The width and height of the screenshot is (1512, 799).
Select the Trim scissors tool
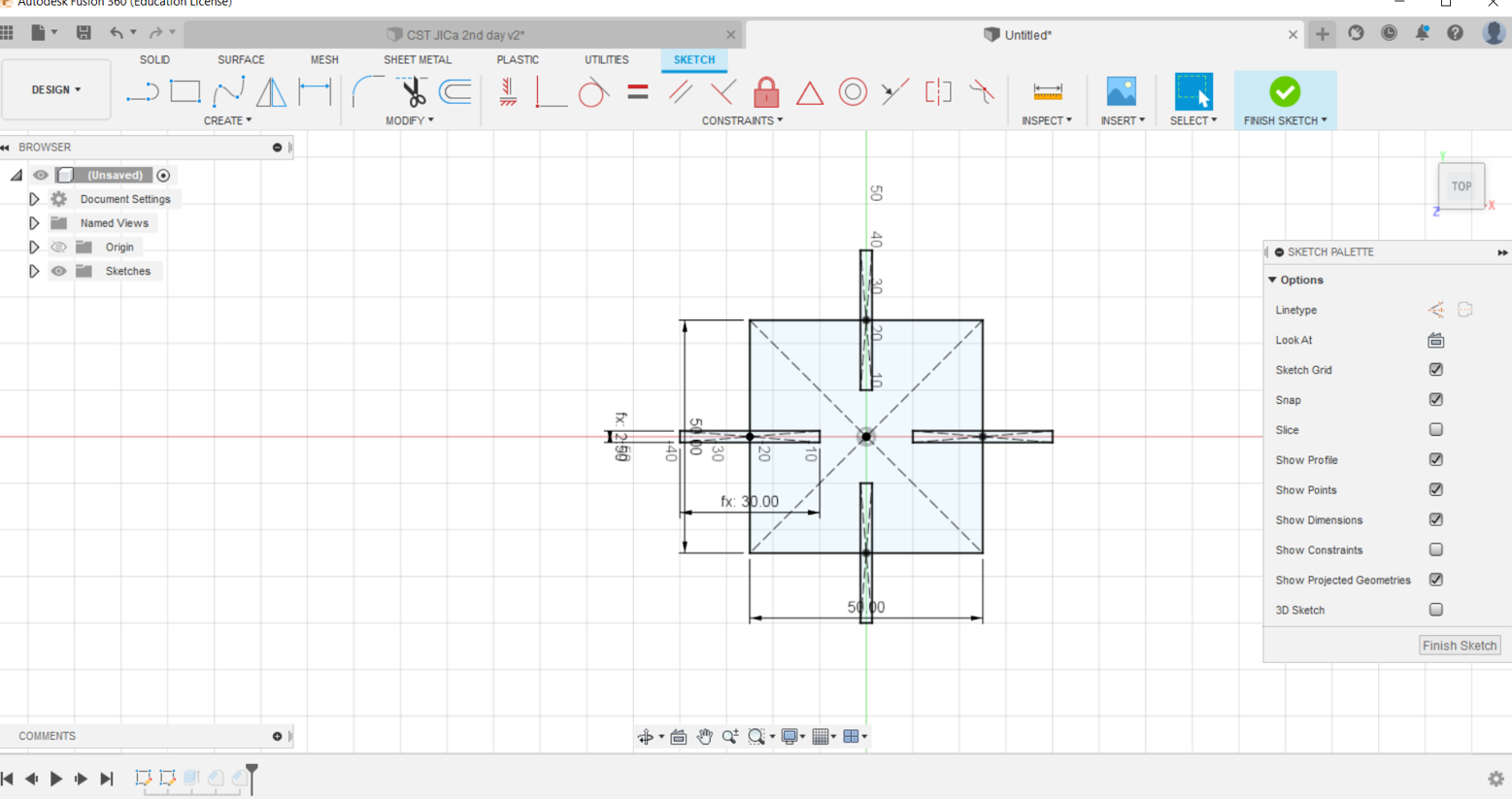[x=413, y=92]
